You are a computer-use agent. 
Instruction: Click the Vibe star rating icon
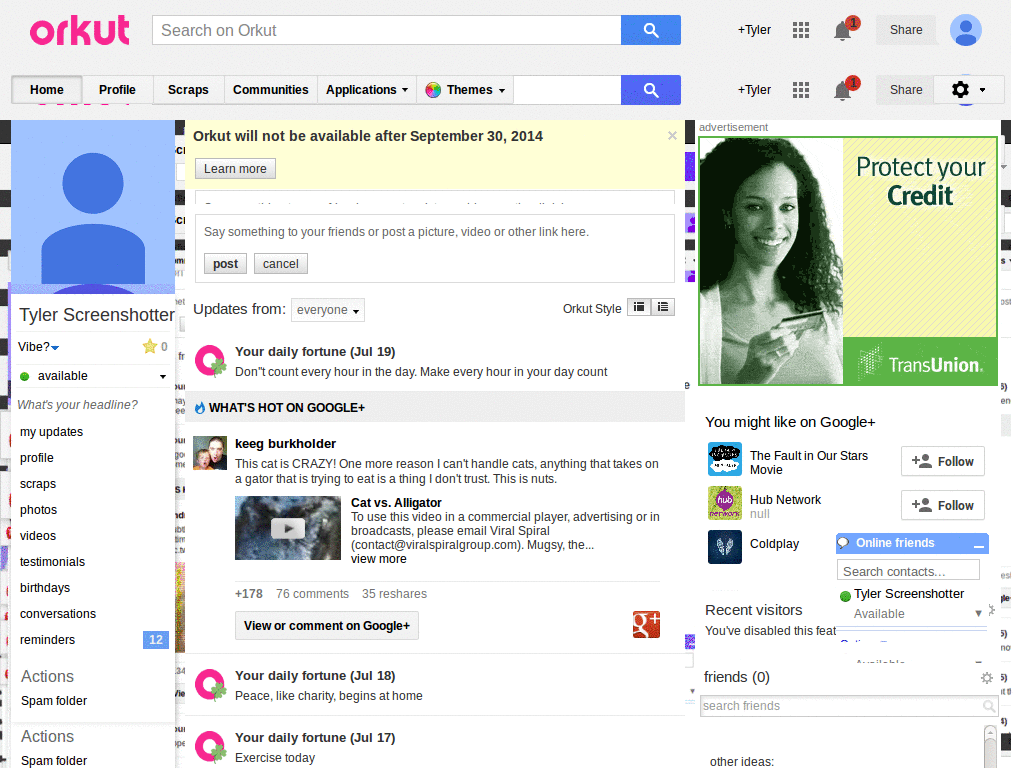150,346
